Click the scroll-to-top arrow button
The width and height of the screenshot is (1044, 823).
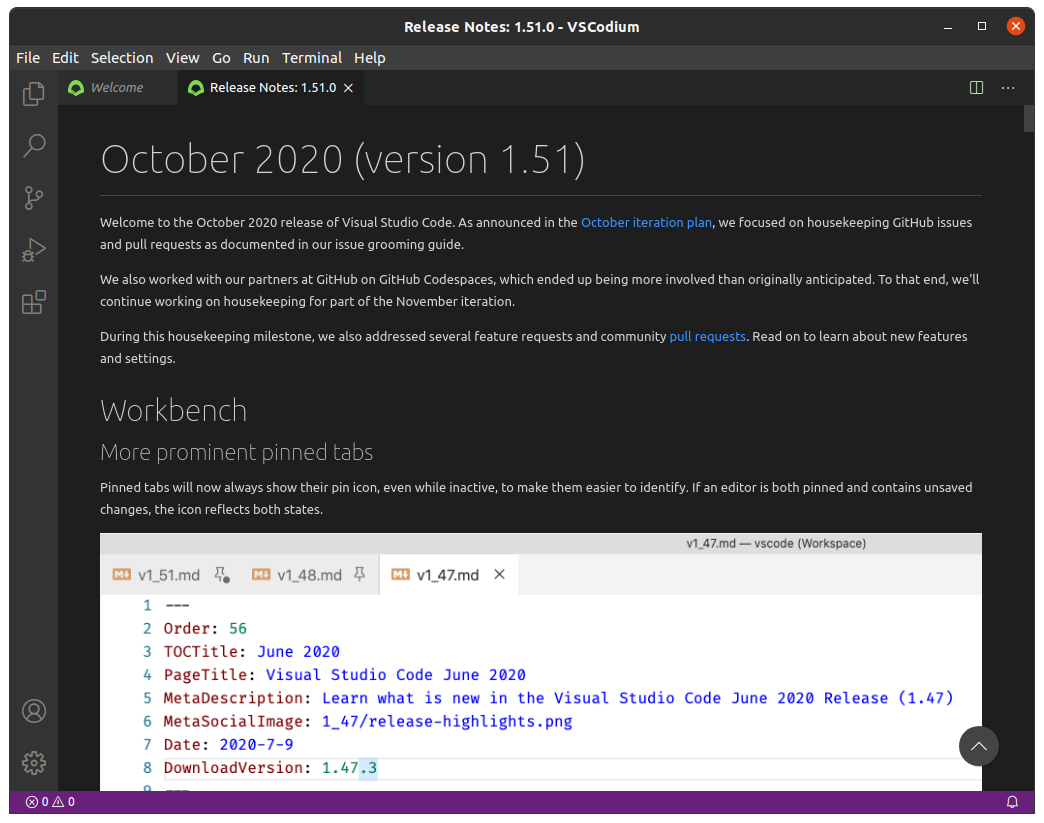979,746
